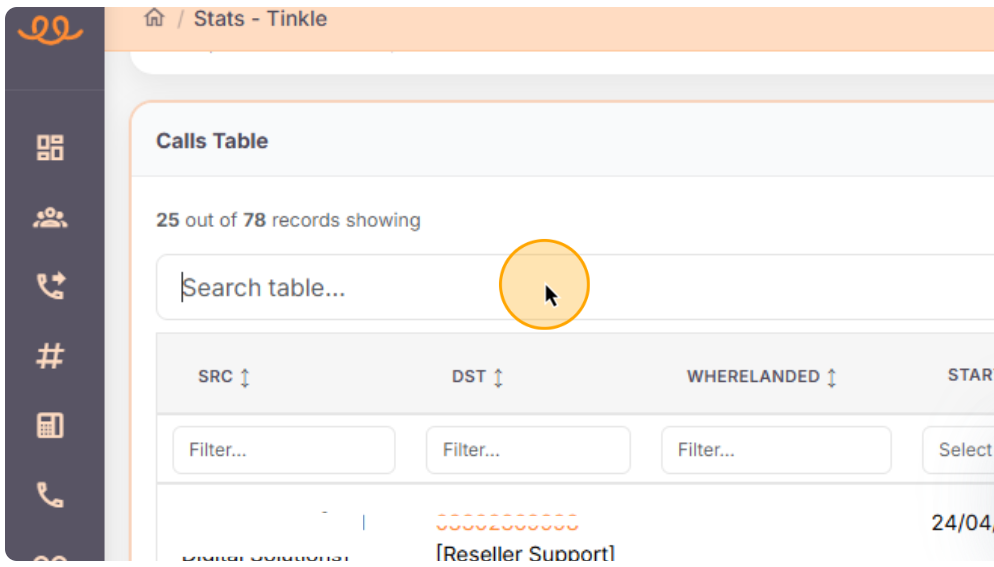Open the dashboard grid icon
This screenshot has width=994, height=567.
pos(50,148)
